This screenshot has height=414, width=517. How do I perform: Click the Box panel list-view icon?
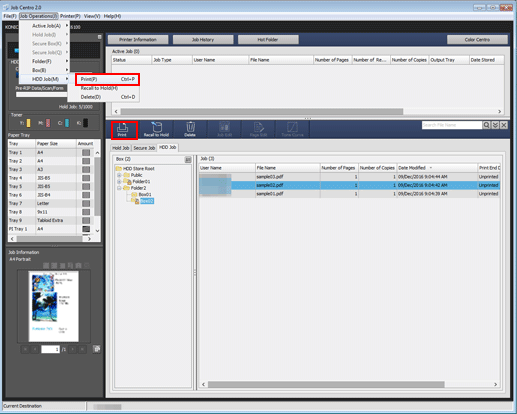click(188, 160)
